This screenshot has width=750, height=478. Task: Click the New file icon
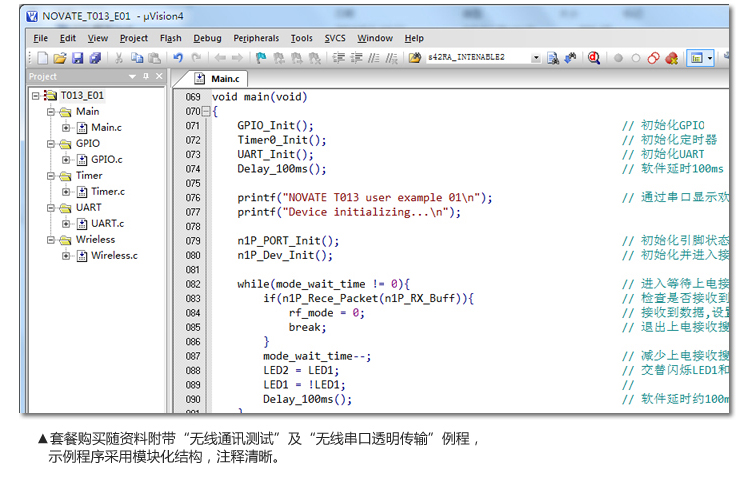43,58
